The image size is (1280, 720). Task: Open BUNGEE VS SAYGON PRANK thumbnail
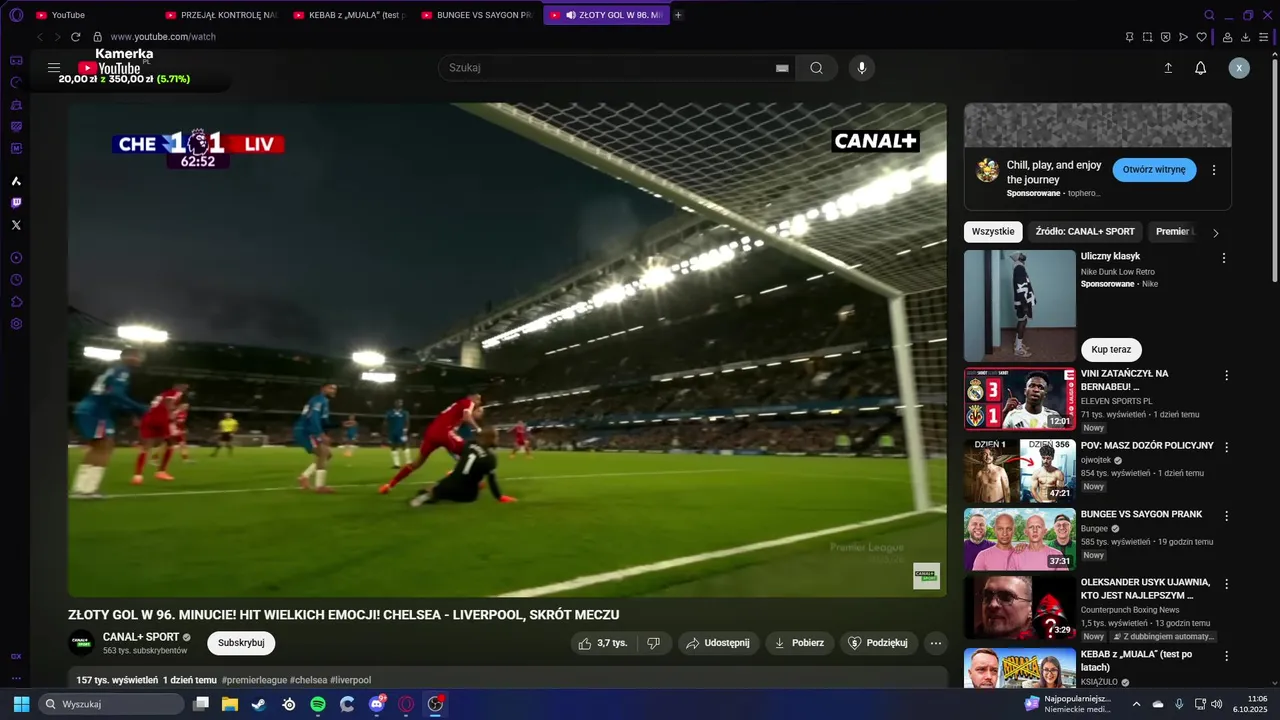[x=1020, y=540]
